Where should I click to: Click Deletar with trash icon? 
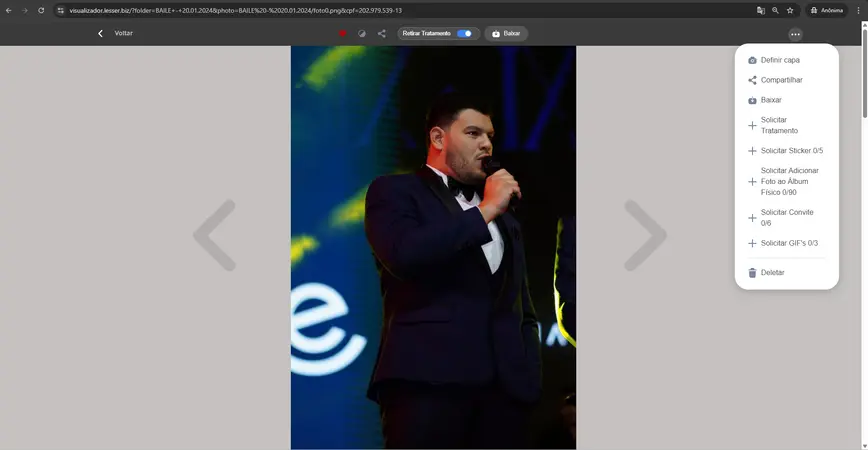pyautogui.click(x=772, y=272)
